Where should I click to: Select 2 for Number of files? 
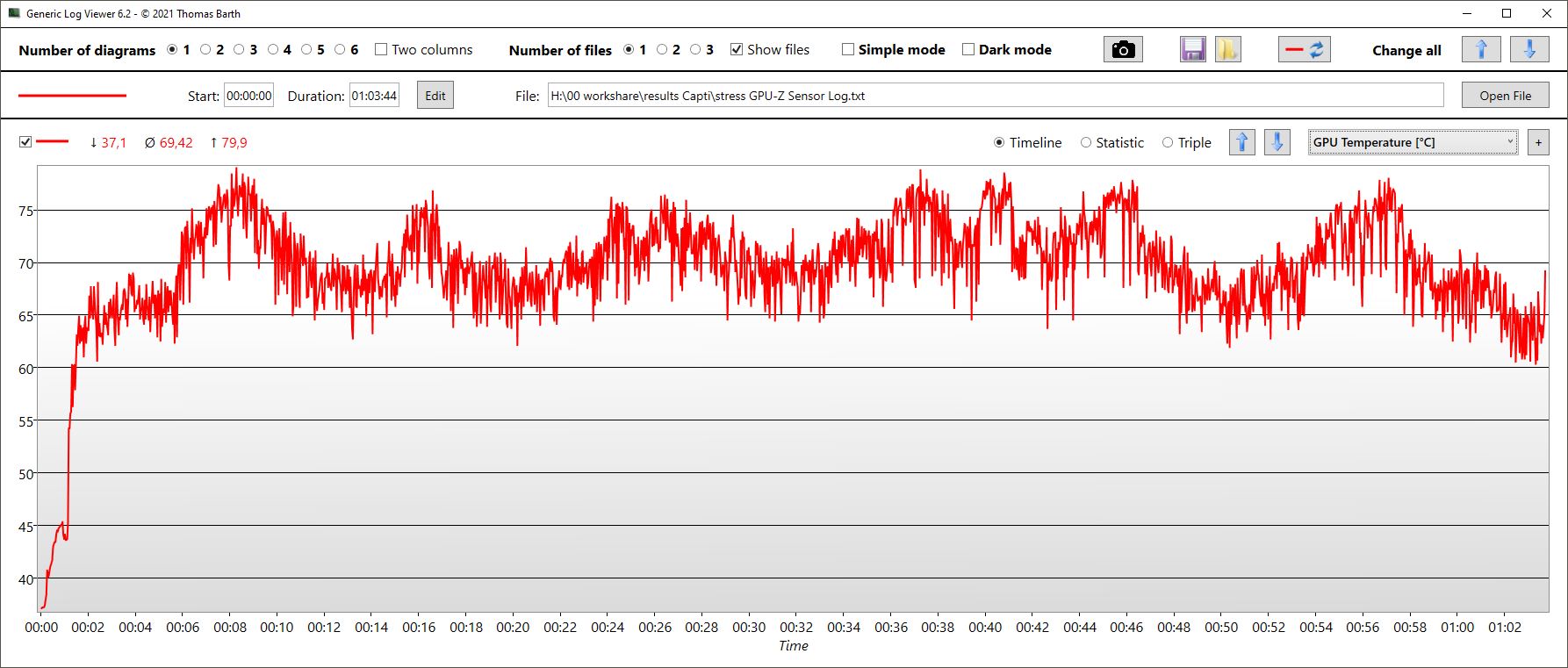(662, 50)
